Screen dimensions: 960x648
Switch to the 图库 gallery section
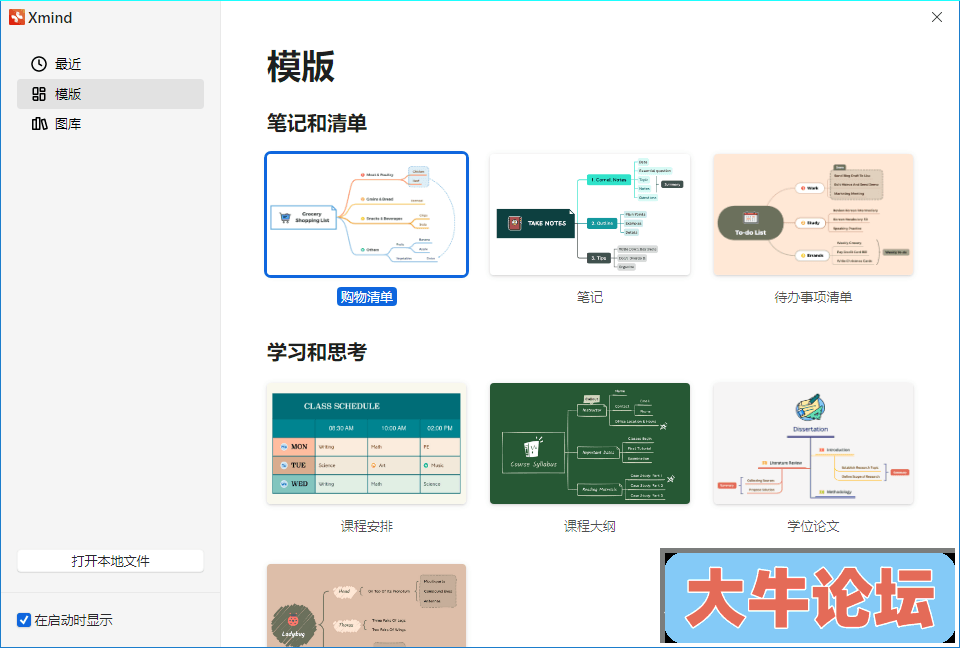pos(110,124)
